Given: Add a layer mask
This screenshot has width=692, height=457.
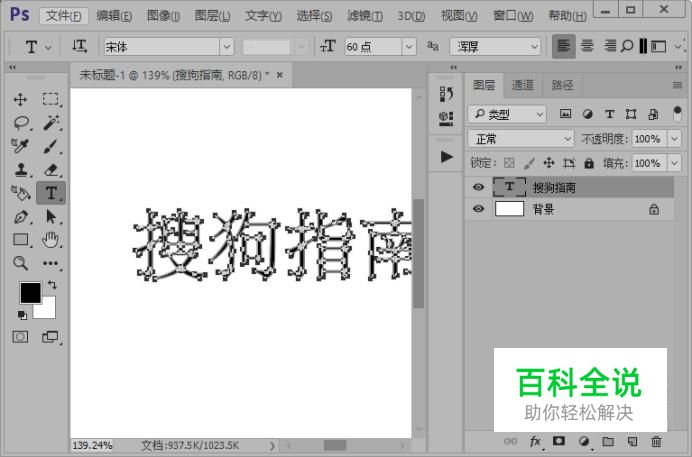Looking at the screenshot, I should 559,441.
